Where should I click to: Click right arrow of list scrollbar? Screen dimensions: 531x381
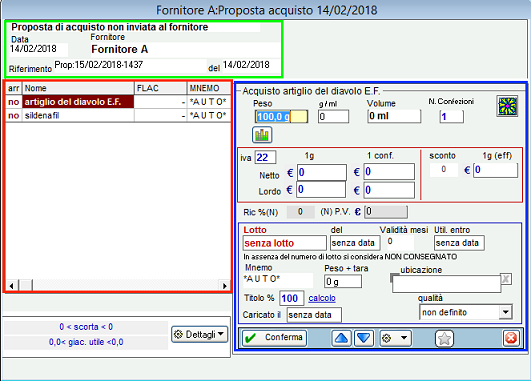click(x=225, y=285)
